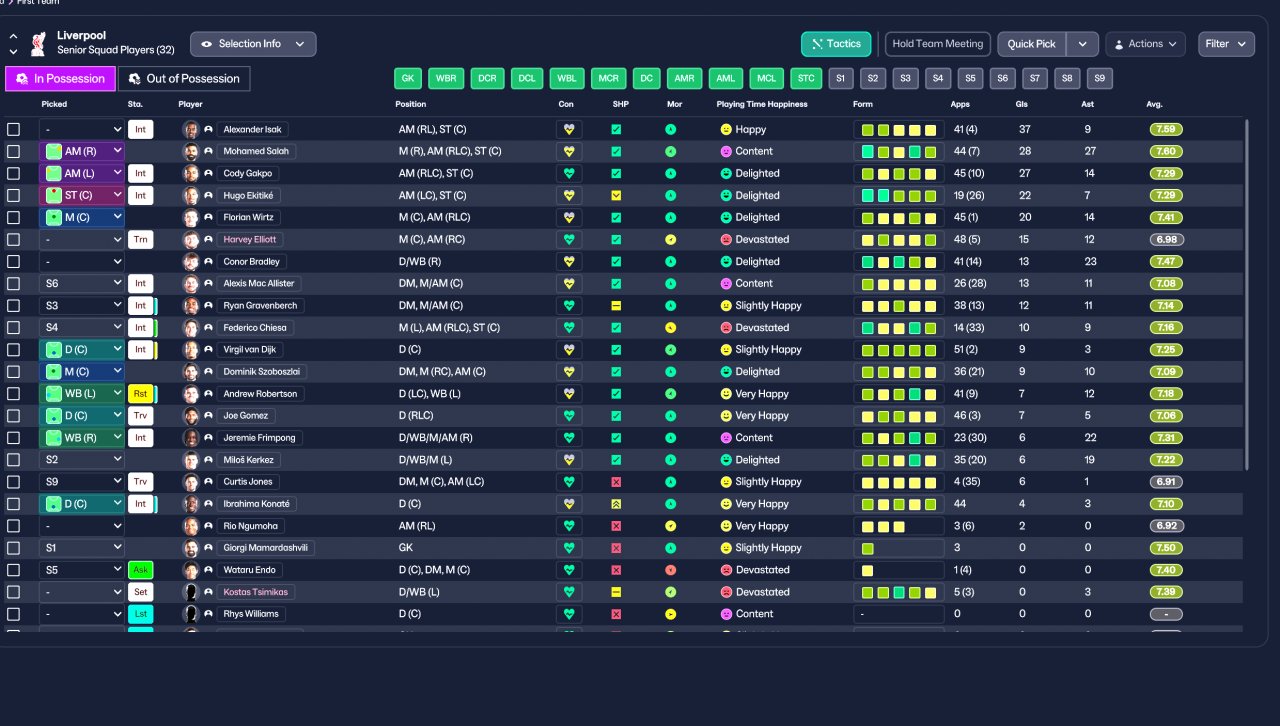Click Alexander Isak's form squares
Image resolution: width=1280 pixels, height=726 pixels.
[x=898, y=129]
